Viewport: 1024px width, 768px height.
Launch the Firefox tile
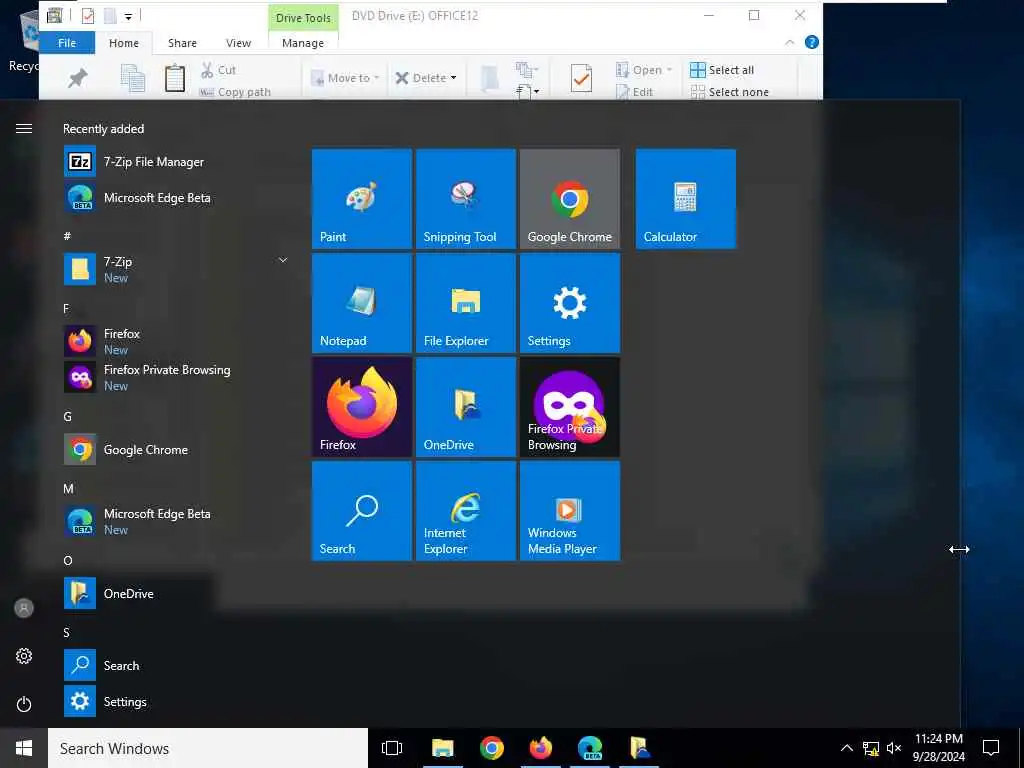pyautogui.click(x=362, y=407)
